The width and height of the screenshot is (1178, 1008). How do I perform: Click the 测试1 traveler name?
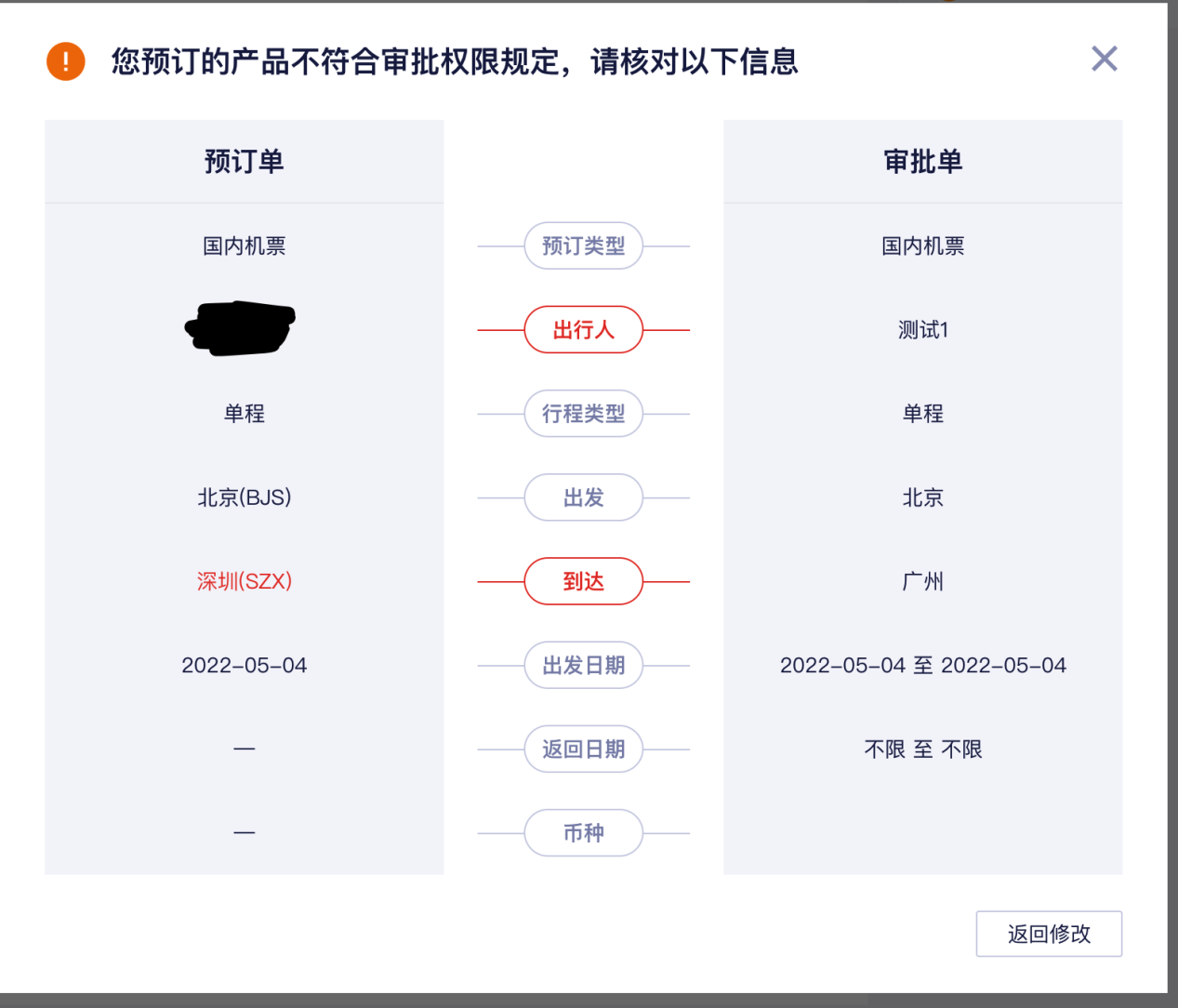point(922,330)
